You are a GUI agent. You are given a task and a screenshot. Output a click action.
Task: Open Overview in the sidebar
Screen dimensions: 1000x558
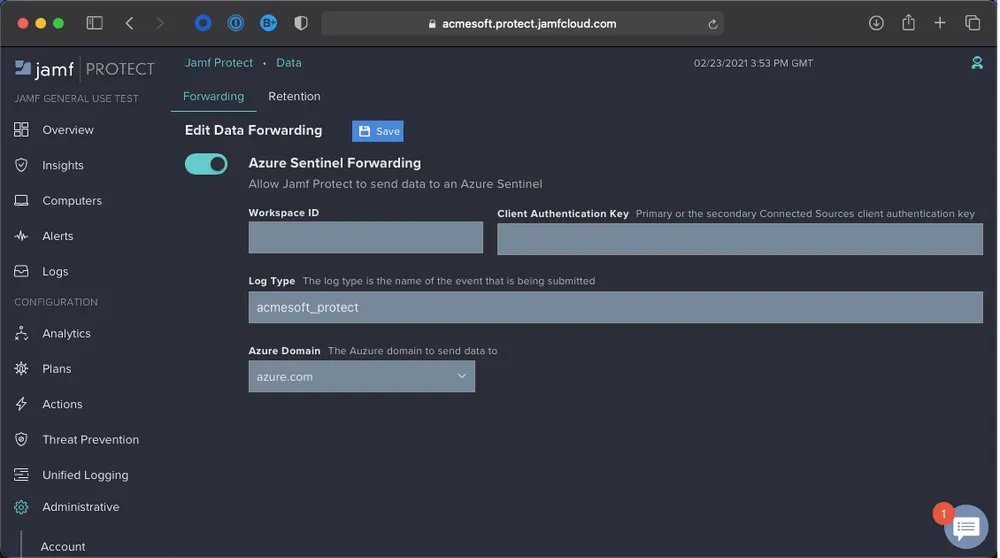(x=68, y=129)
